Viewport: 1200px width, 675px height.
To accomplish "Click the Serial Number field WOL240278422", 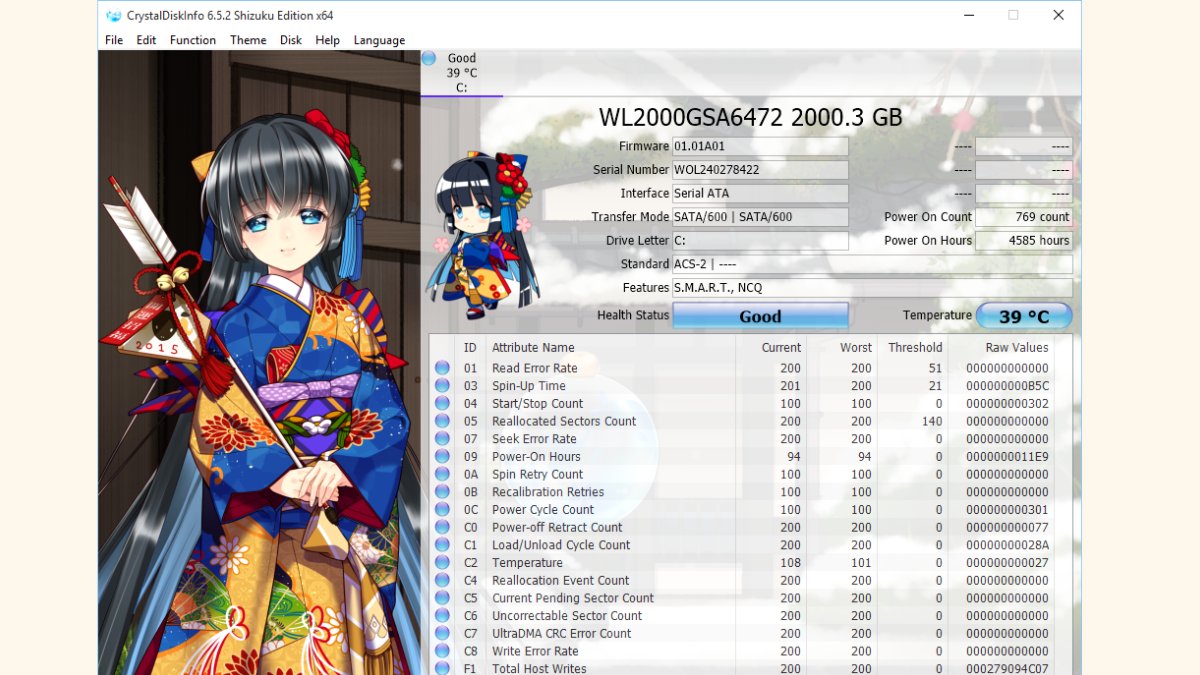I will coord(760,170).
